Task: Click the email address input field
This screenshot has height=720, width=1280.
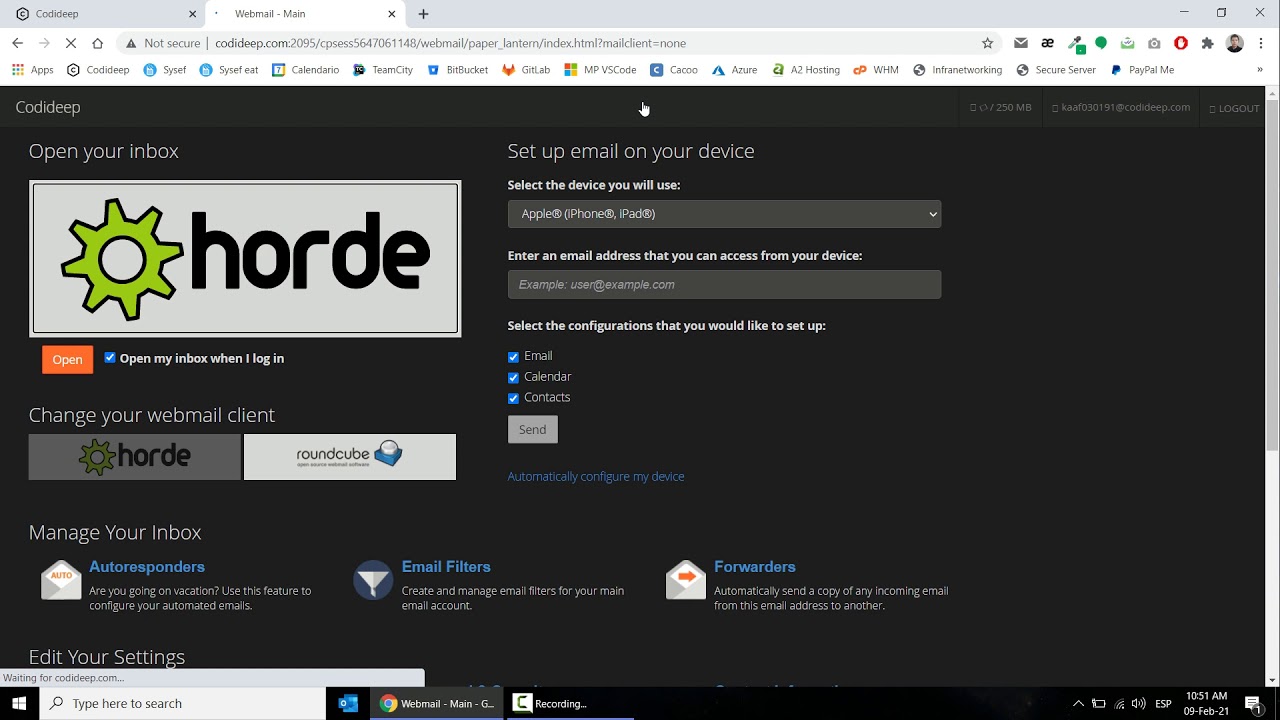Action: 724,285
